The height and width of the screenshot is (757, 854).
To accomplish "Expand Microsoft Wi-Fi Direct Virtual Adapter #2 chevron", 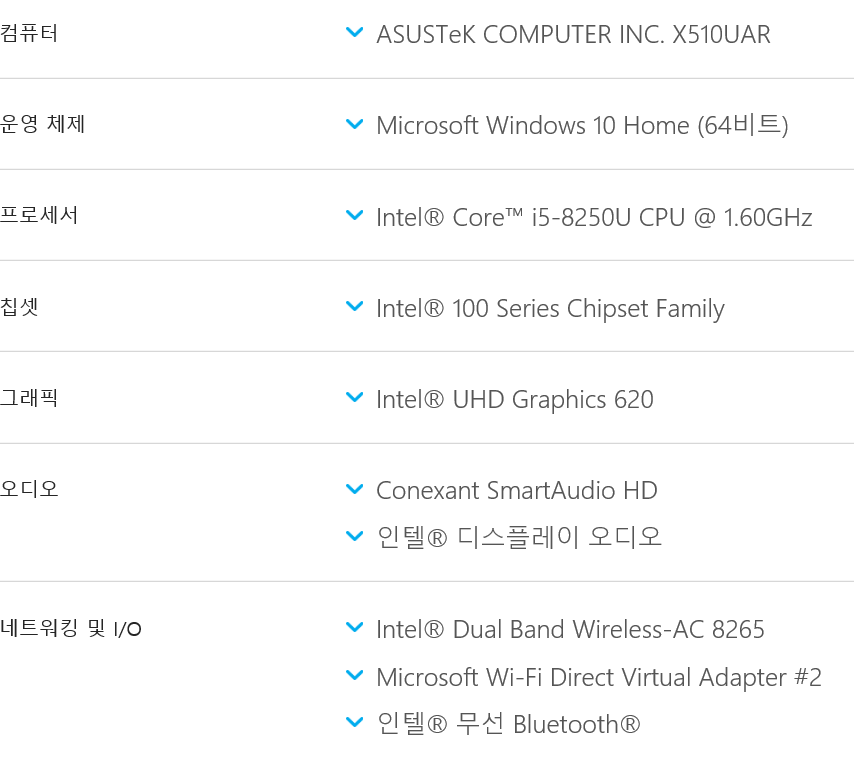I will [x=355, y=675].
